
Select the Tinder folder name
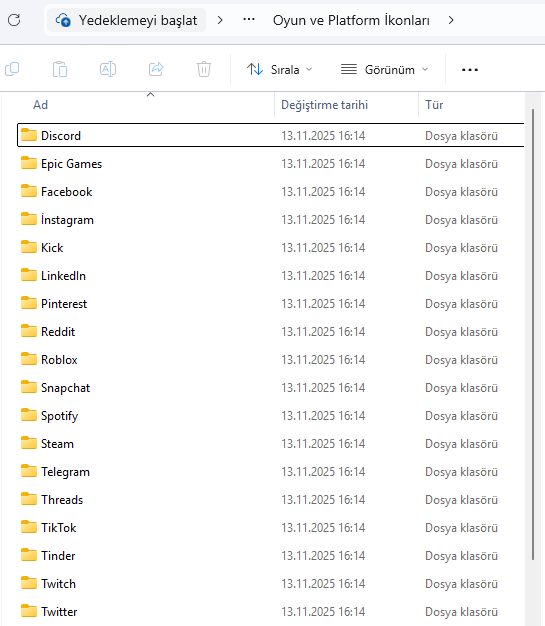coord(58,555)
